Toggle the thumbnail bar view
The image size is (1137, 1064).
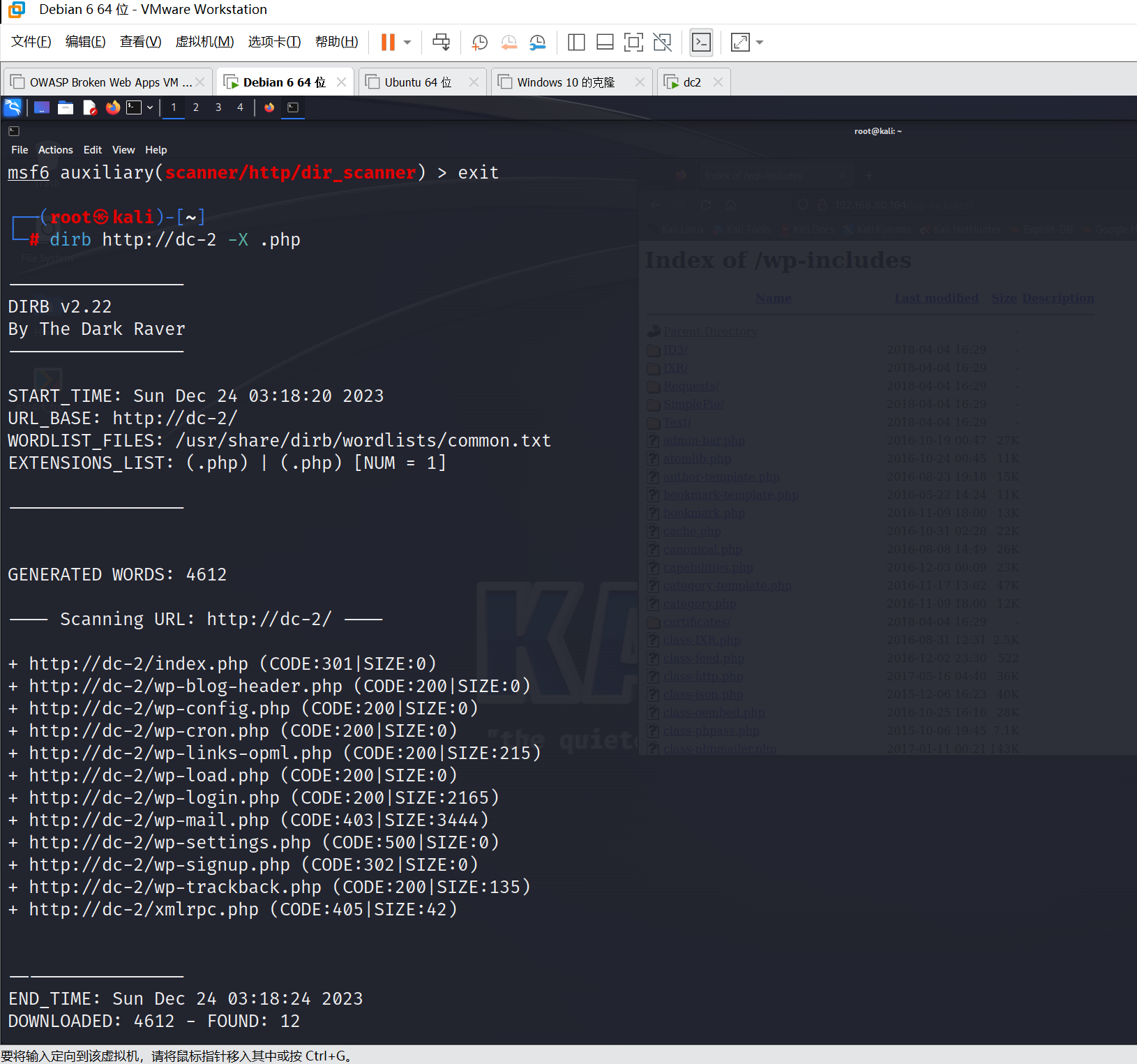pyautogui.click(x=605, y=43)
